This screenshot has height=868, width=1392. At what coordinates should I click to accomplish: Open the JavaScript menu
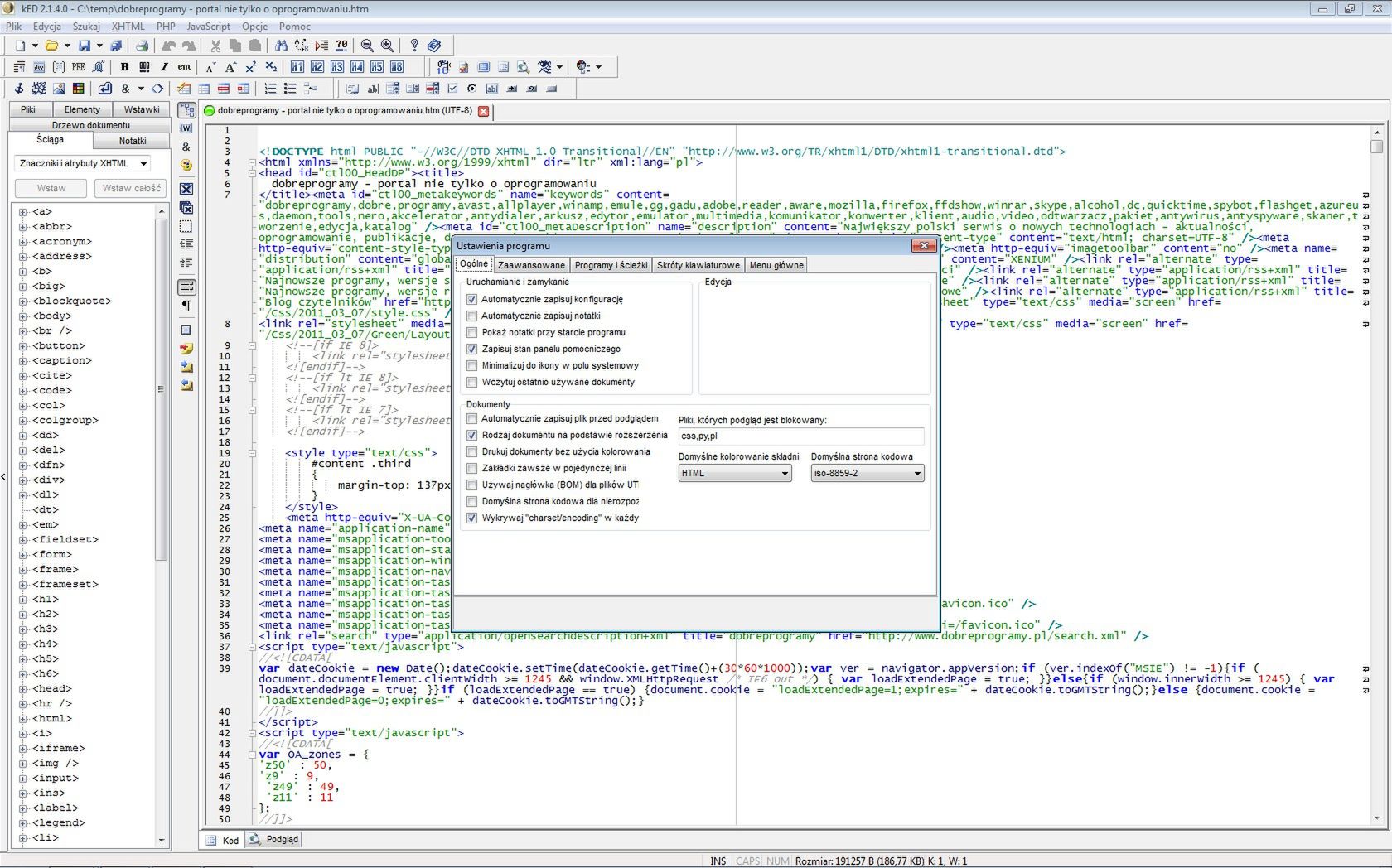click(208, 27)
